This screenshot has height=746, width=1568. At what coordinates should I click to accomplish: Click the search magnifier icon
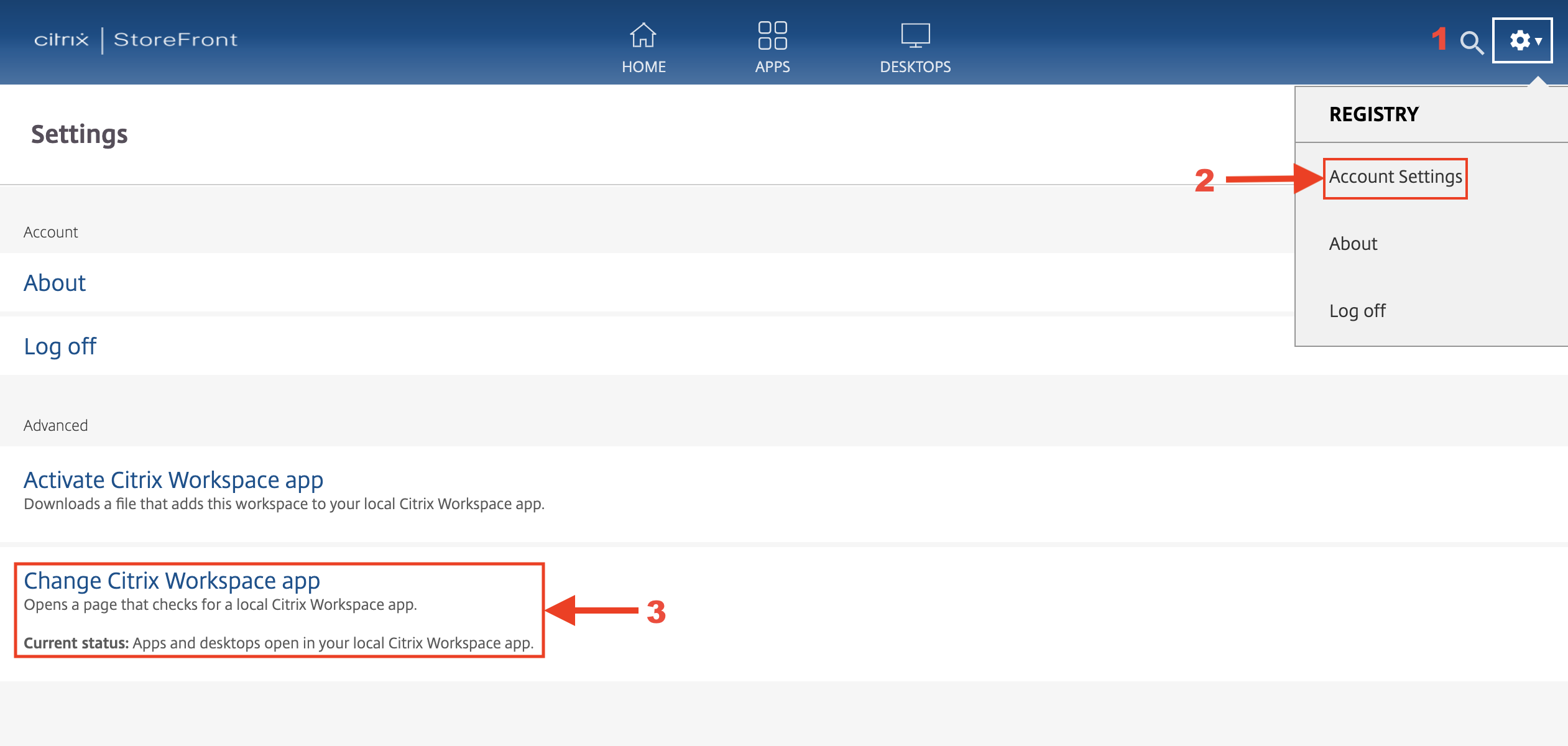(1472, 42)
